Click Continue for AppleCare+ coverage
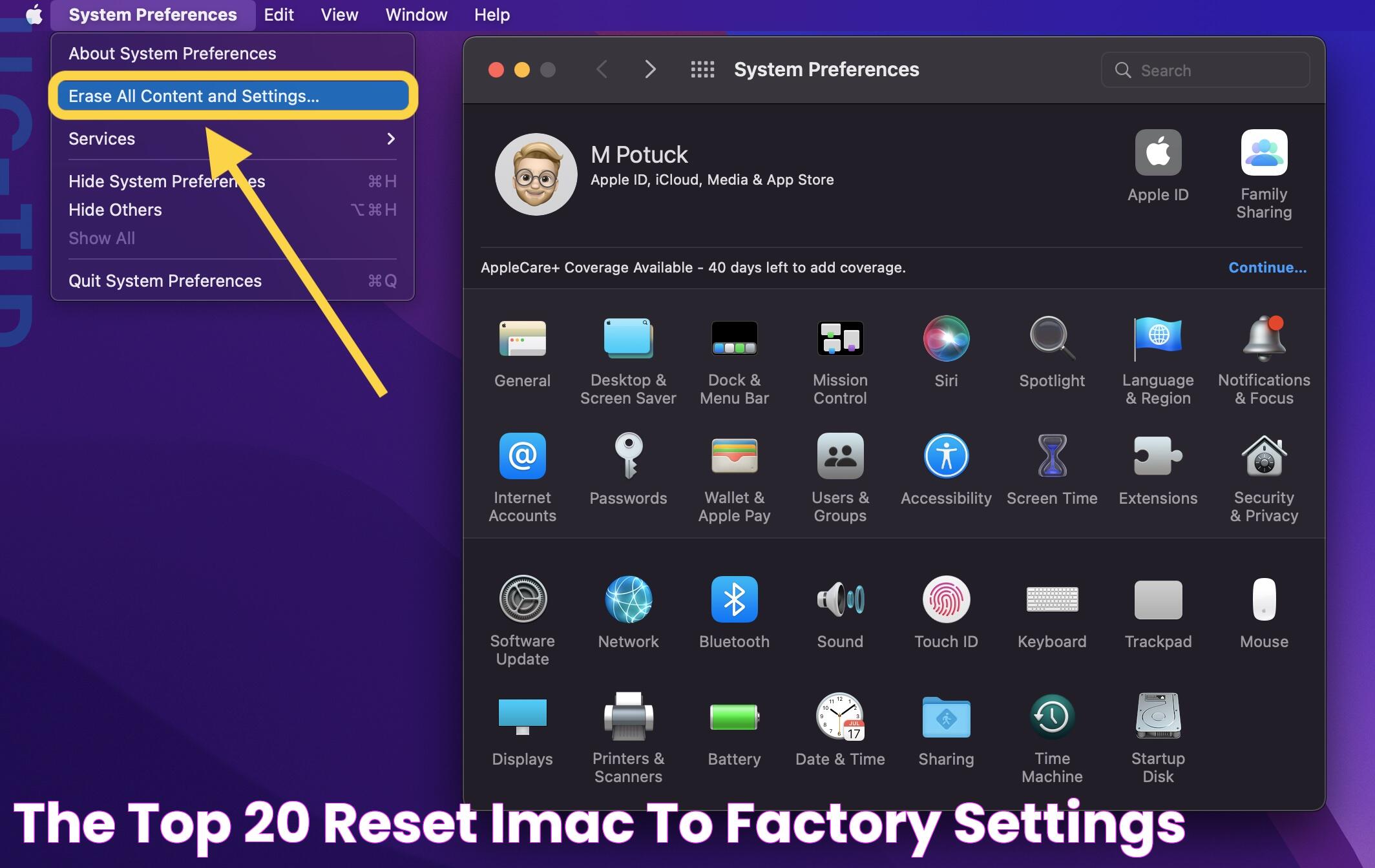 click(1267, 267)
